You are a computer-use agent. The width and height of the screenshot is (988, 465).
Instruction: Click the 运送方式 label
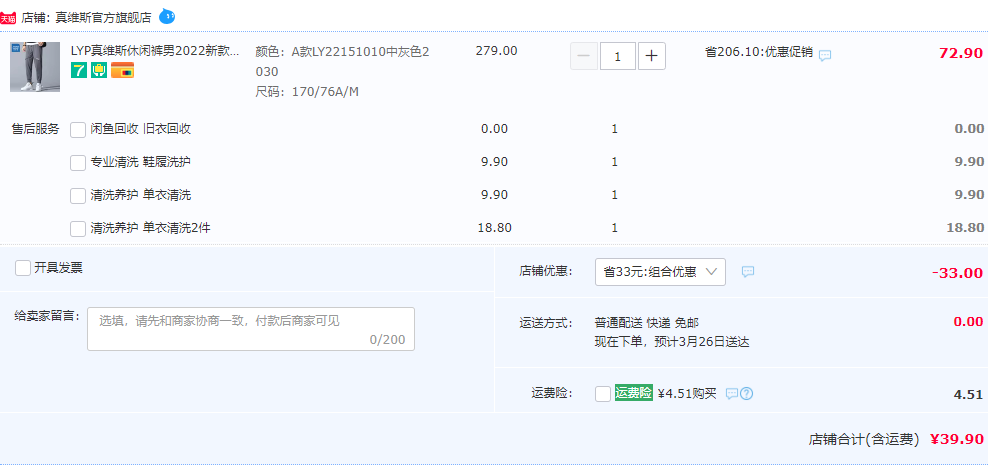coord(546,323)
